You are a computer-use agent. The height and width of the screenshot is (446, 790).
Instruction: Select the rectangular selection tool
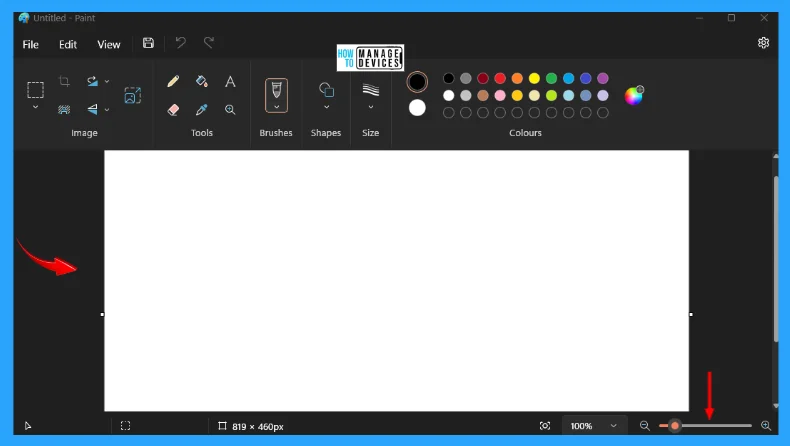(35, 90)
